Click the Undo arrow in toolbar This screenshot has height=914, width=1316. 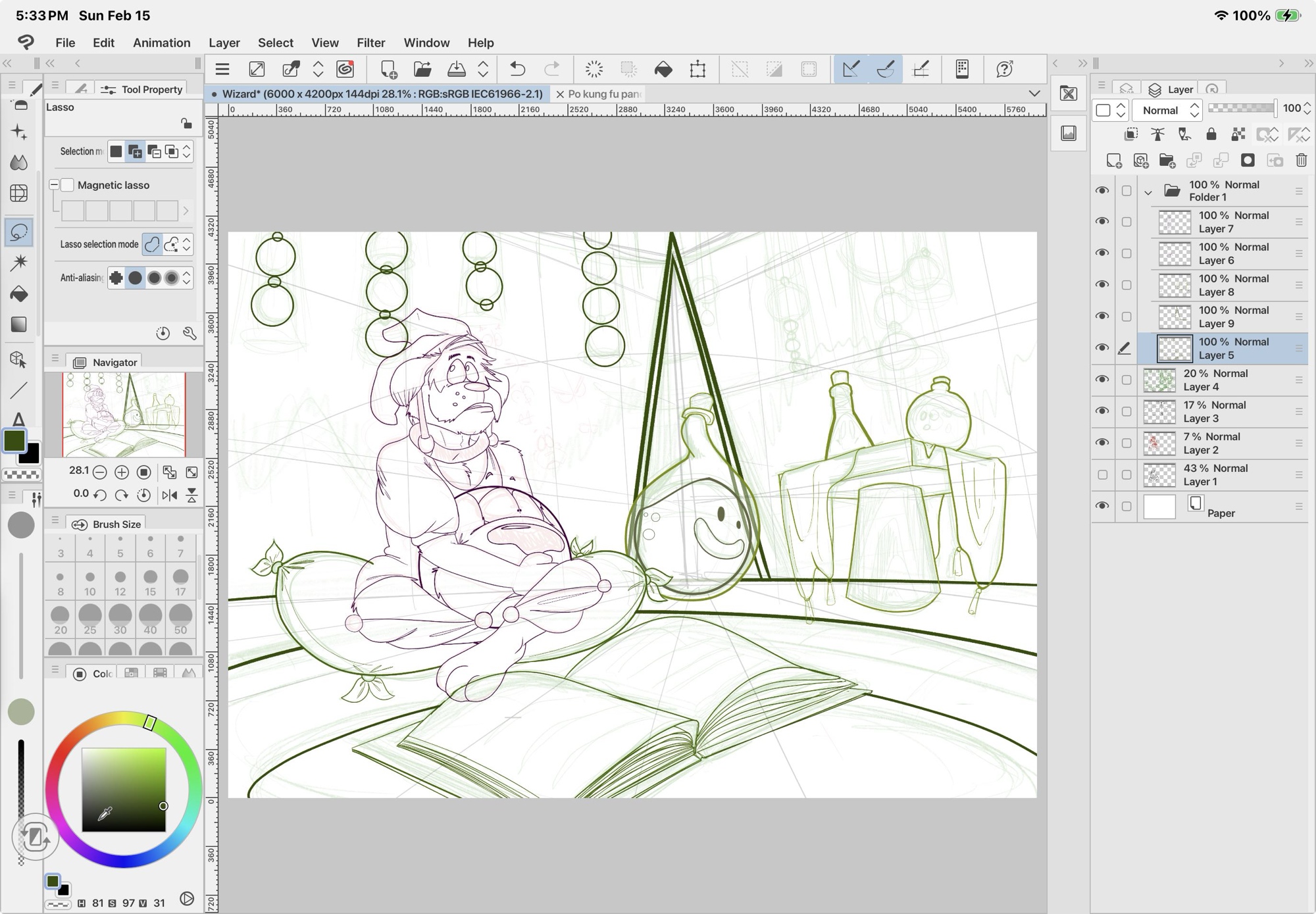click(x=518, y=69)
